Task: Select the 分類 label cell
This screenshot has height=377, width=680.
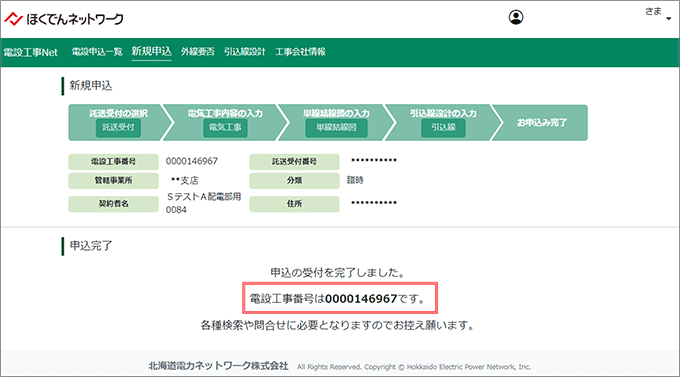Action: point(294,180)
